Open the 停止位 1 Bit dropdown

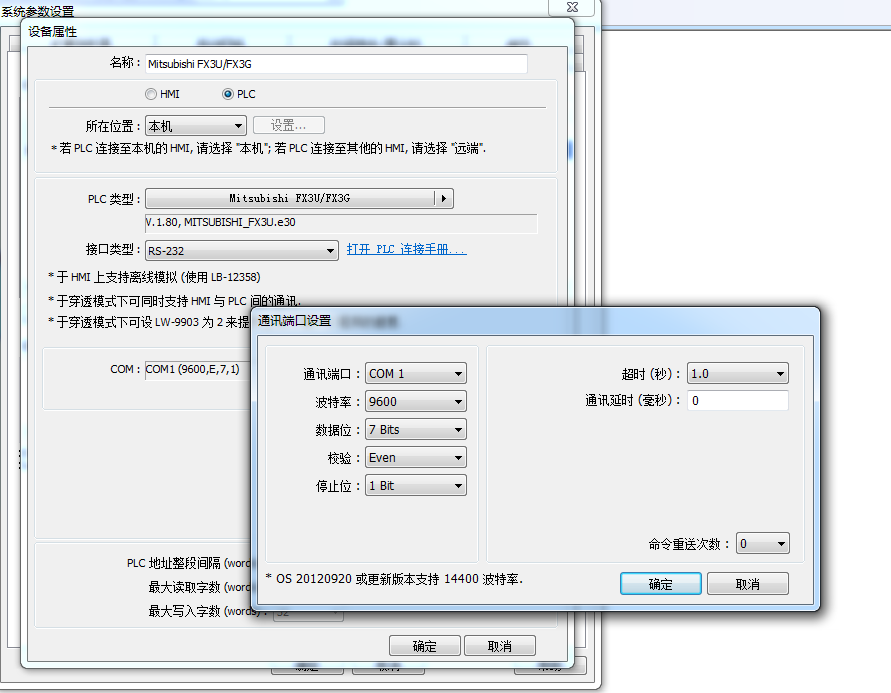tap(415, 486)
